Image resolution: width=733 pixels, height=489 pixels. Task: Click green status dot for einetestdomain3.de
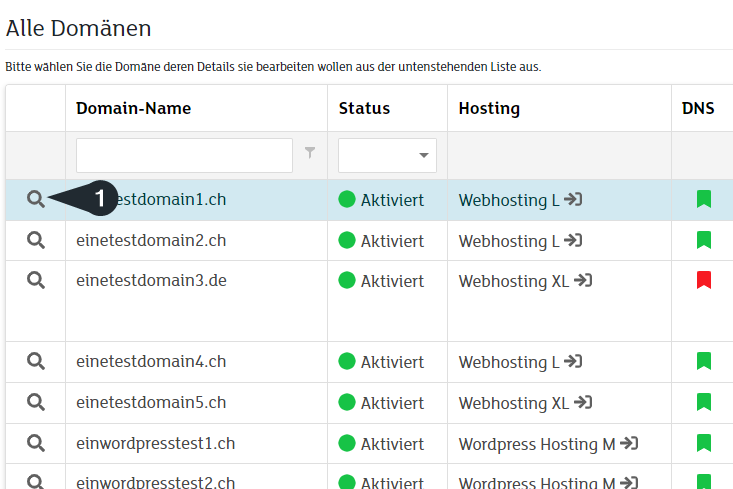347,280
